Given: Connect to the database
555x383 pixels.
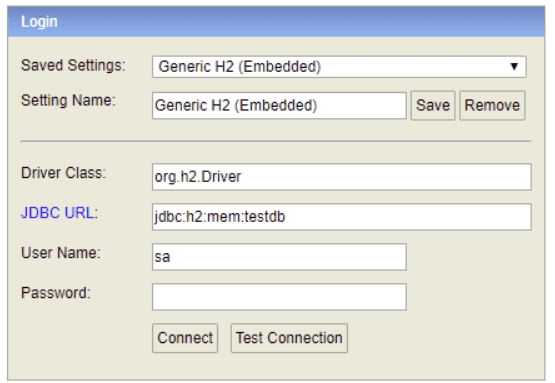Looking at the screenshot, I should [185, 338].
